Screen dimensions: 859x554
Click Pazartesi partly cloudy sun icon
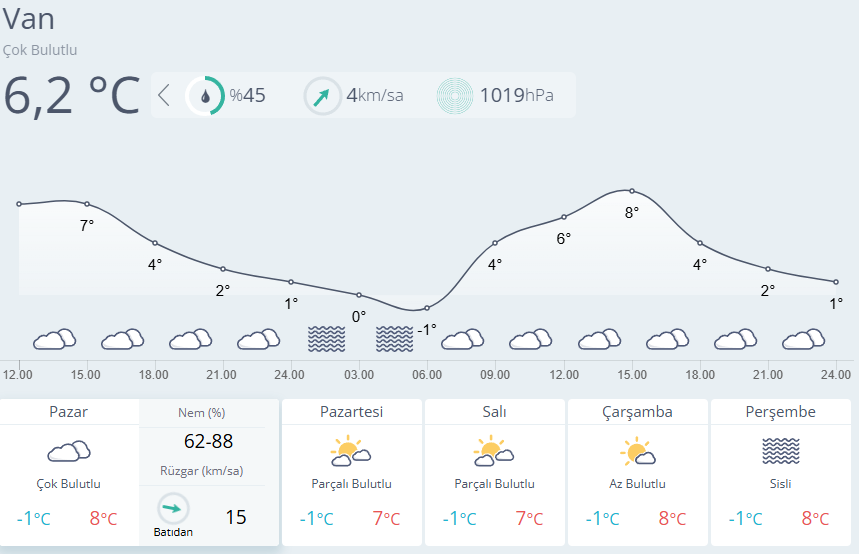pos(350,453)
